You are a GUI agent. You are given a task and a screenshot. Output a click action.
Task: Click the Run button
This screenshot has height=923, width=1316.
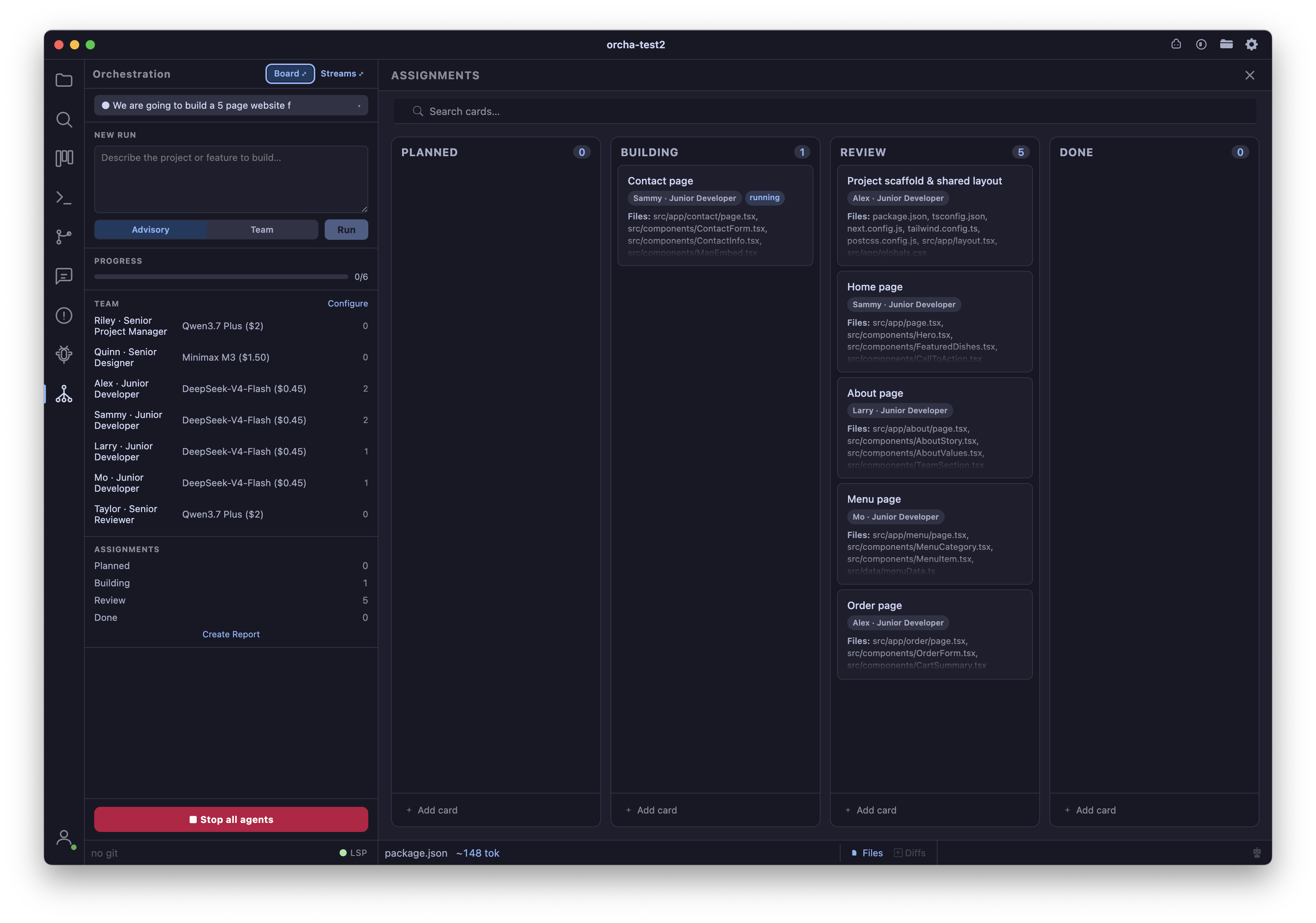(346, 229)
